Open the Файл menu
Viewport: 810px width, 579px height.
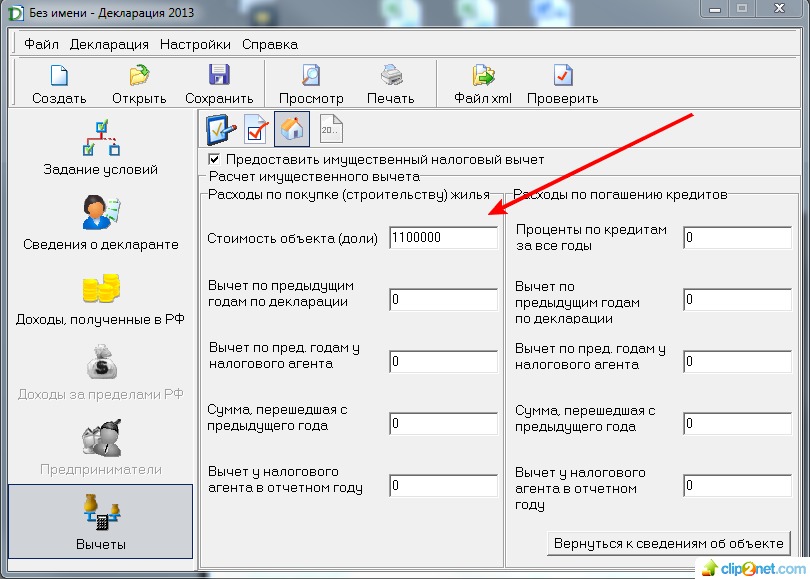41,44
